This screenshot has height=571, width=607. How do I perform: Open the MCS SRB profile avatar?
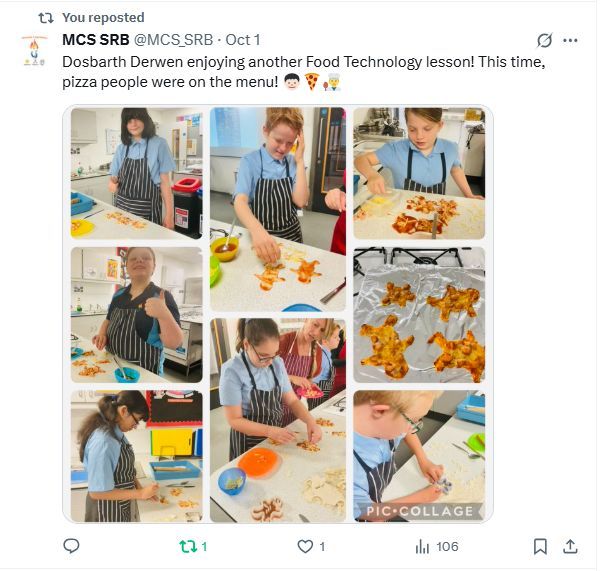tap(34, 51)
